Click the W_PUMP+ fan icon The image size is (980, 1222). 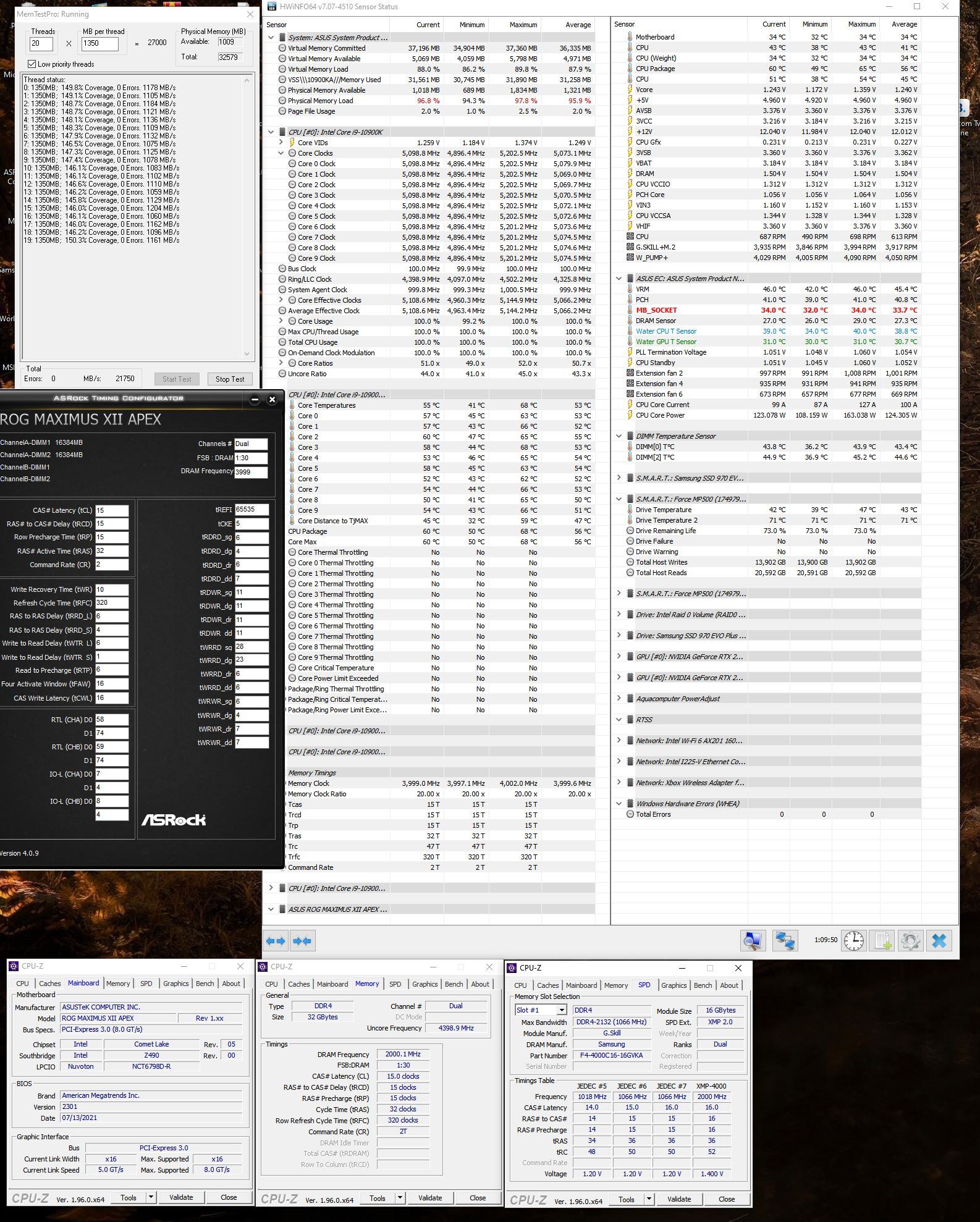pos(630,258)
